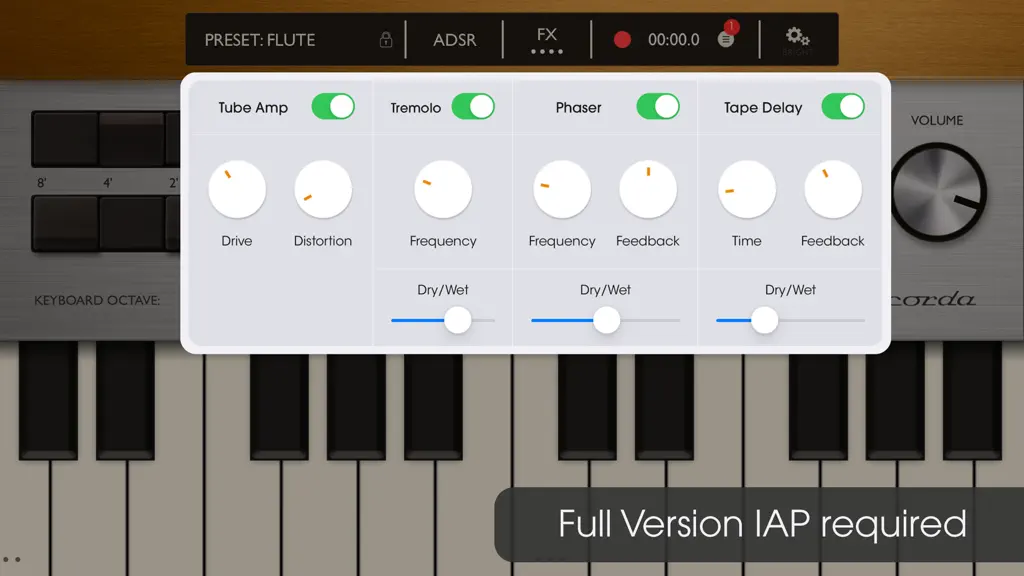The width and height of the screenshot is (1024, 576).
Task: Click the Tape Delay Time knob
Action: [x=747, y=189]
